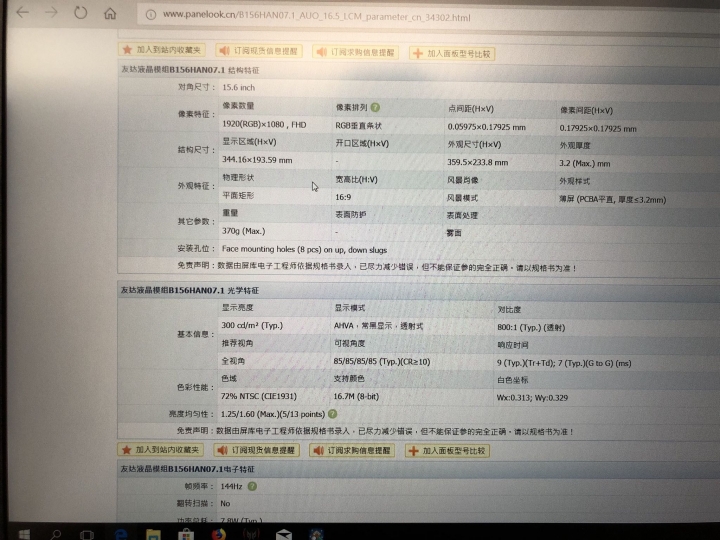The image size is (720, 540).
Task: Open the taskbar search icon
Action: point(56,534)
